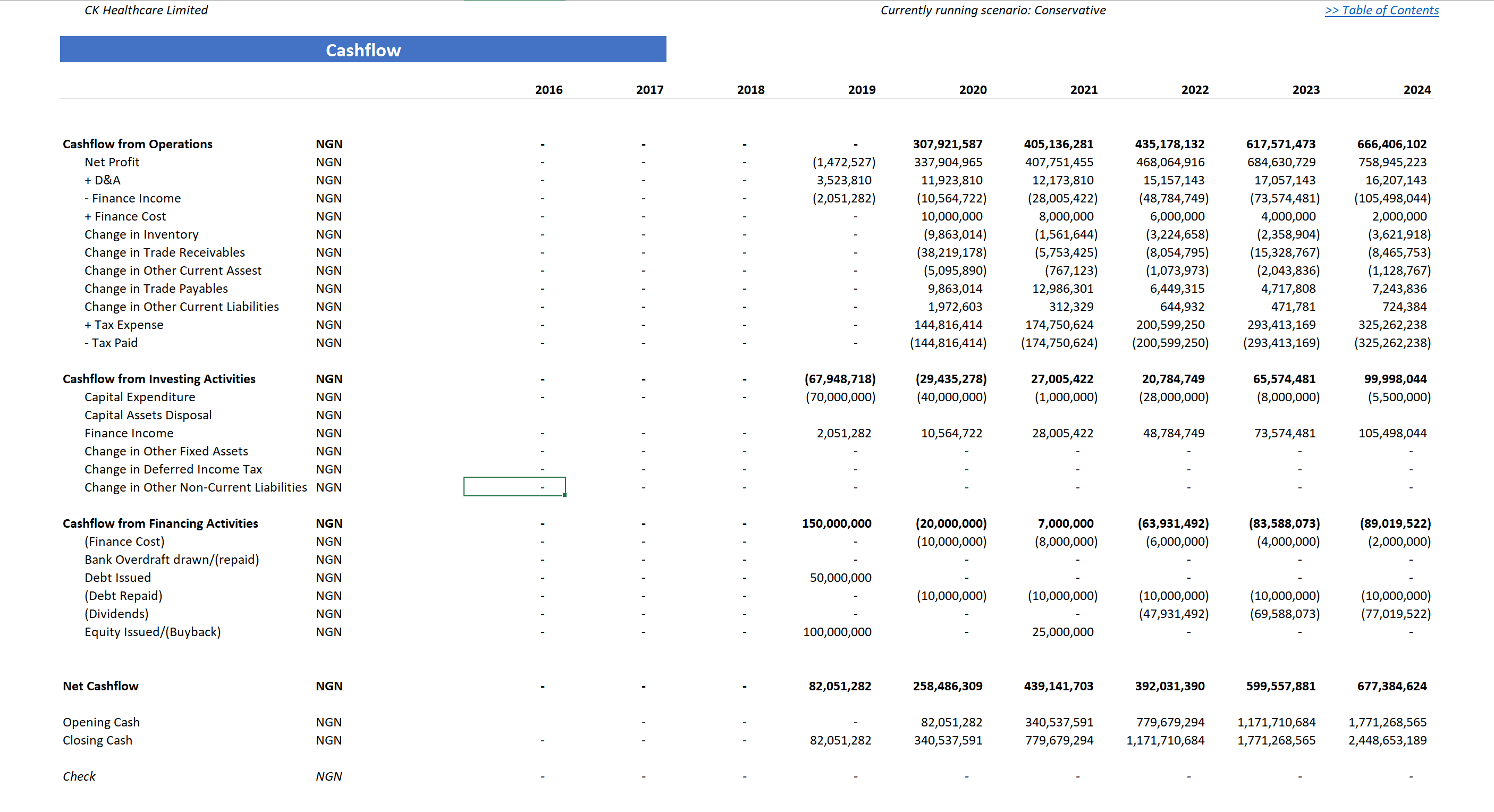Click Cashflow from Investing Activities label
This screenshot has height=812, width=1494.
click(159, 379)
